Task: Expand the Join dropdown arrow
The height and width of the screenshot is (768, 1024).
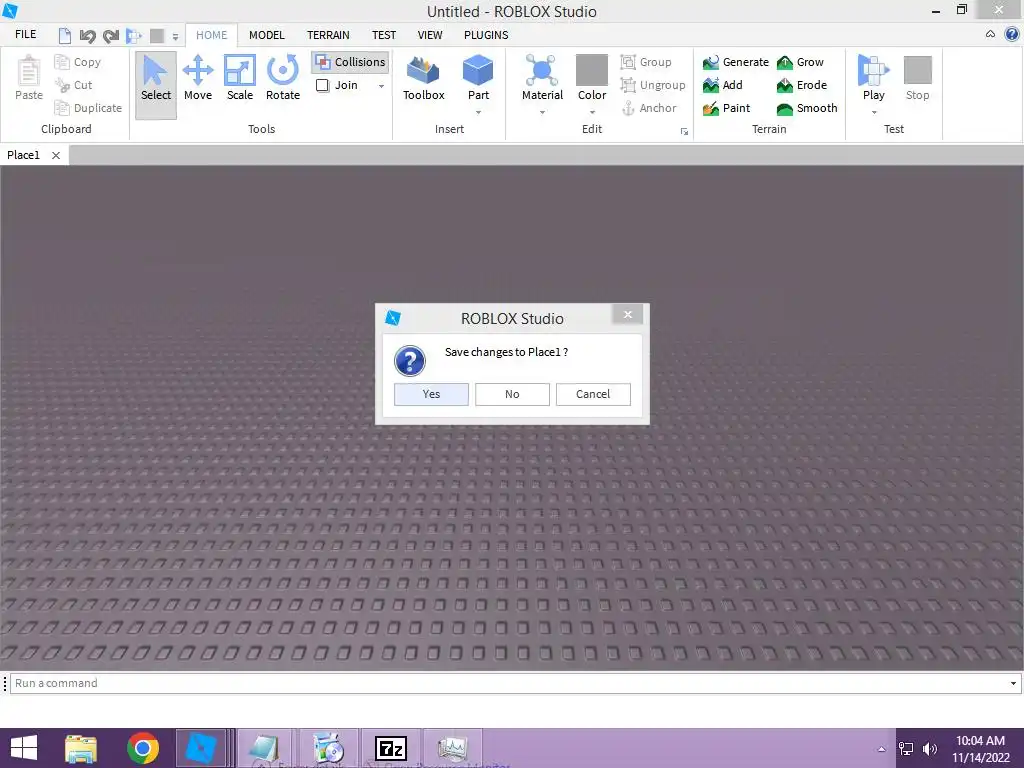Action: pyautogui.click(x=381, y=86)
